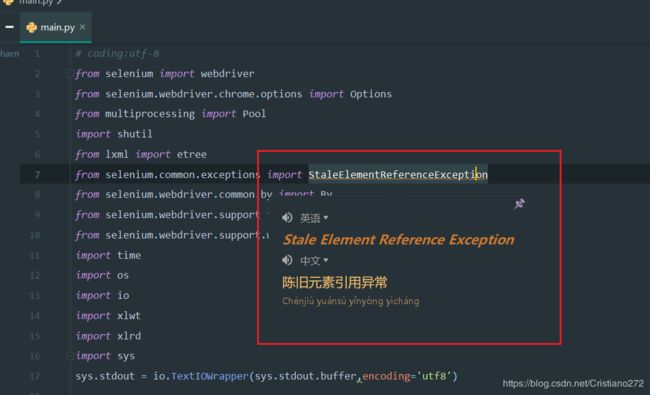Select the main.py editor tab
The height and width of the screenshot is (395, 650).
pyautogui.click(x=56, y=27)
